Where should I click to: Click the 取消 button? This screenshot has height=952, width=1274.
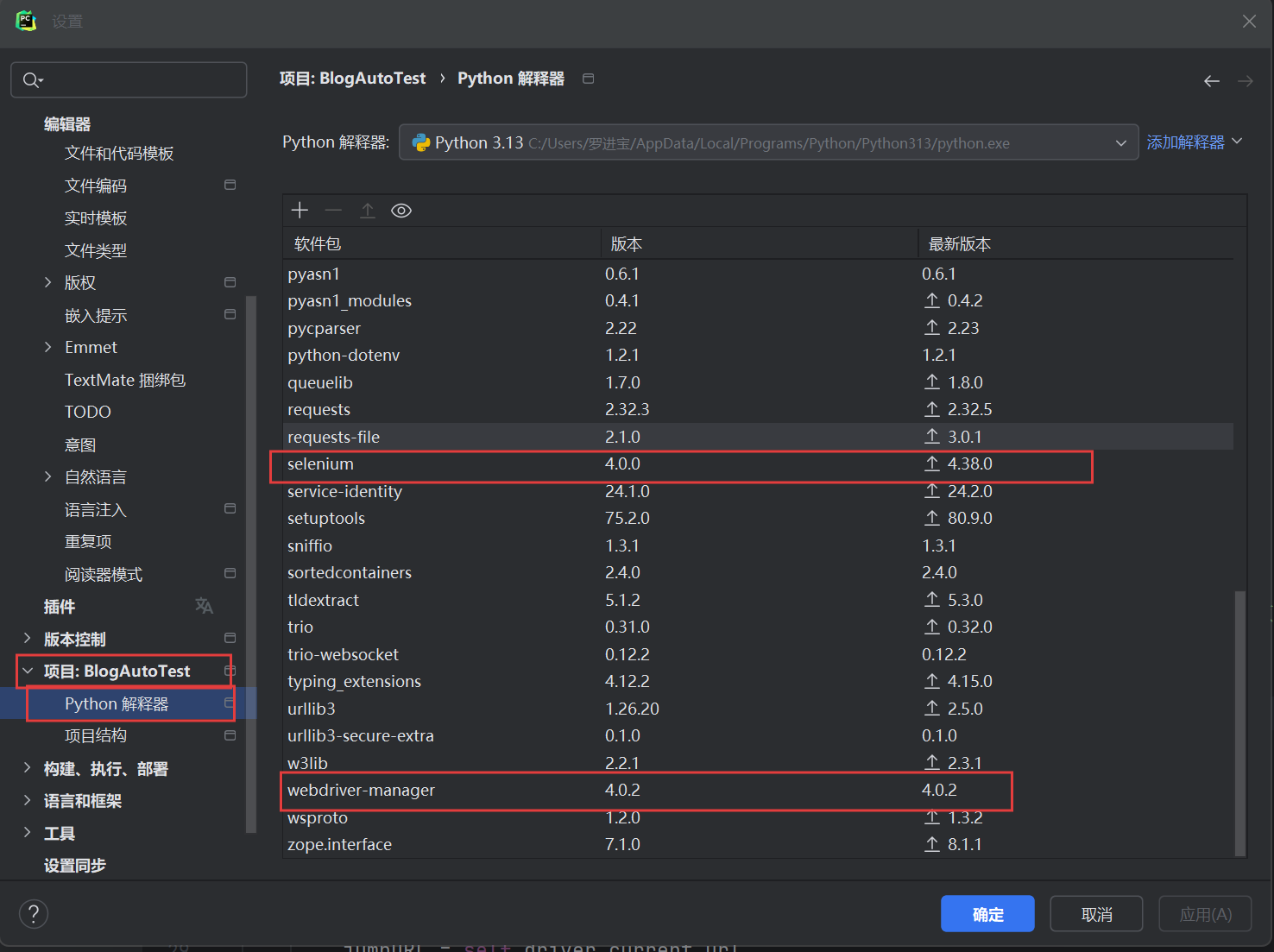1096,914
